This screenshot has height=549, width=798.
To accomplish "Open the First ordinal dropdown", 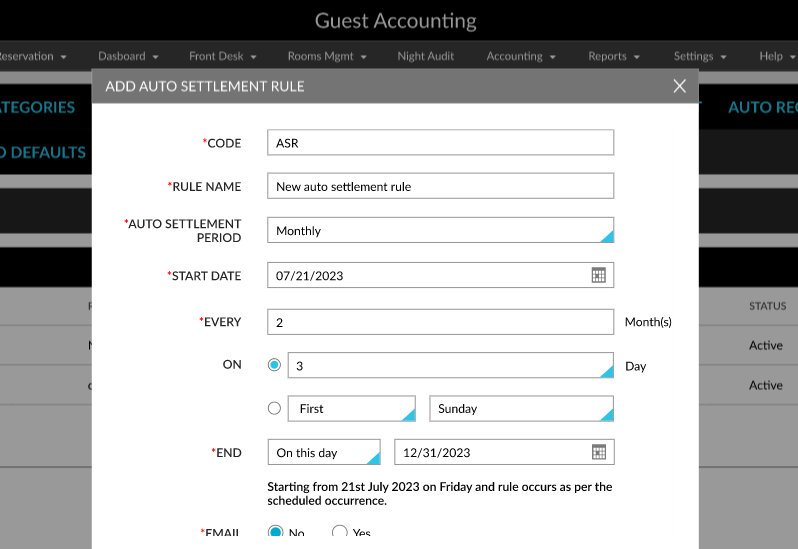I will coord(352,409).
